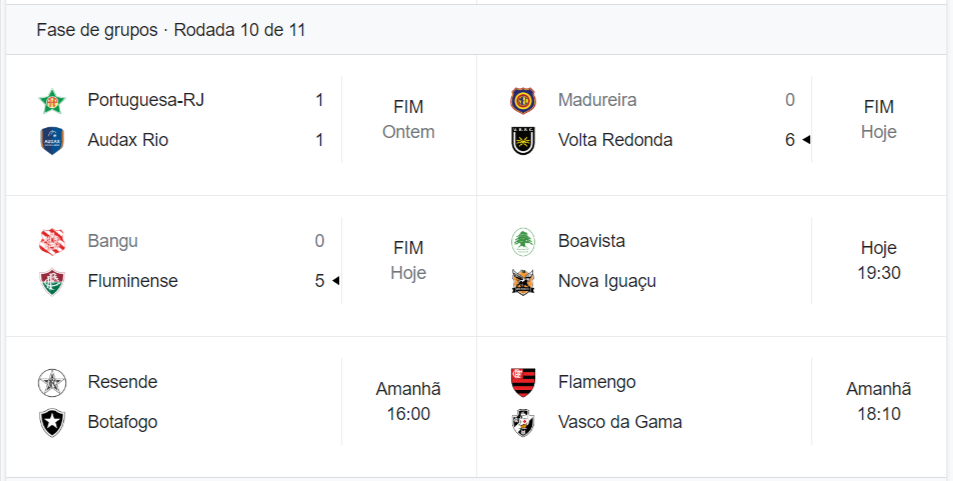Click the Vasco da Gama crest
This screenshot has width=953, height=481.
pyautogui.click(x=522, y=422)
